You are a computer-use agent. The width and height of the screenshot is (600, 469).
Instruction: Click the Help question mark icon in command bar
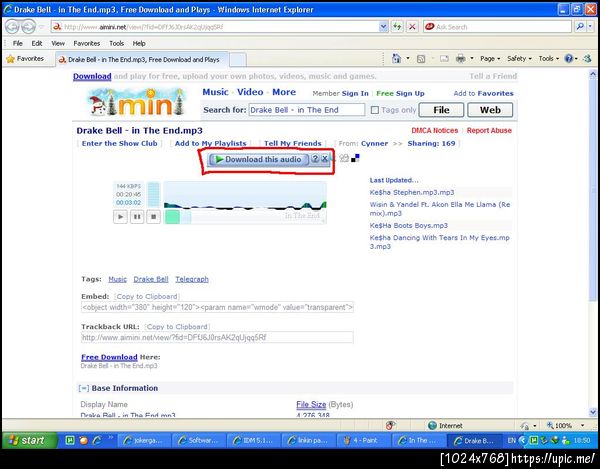tap(569, 59)
